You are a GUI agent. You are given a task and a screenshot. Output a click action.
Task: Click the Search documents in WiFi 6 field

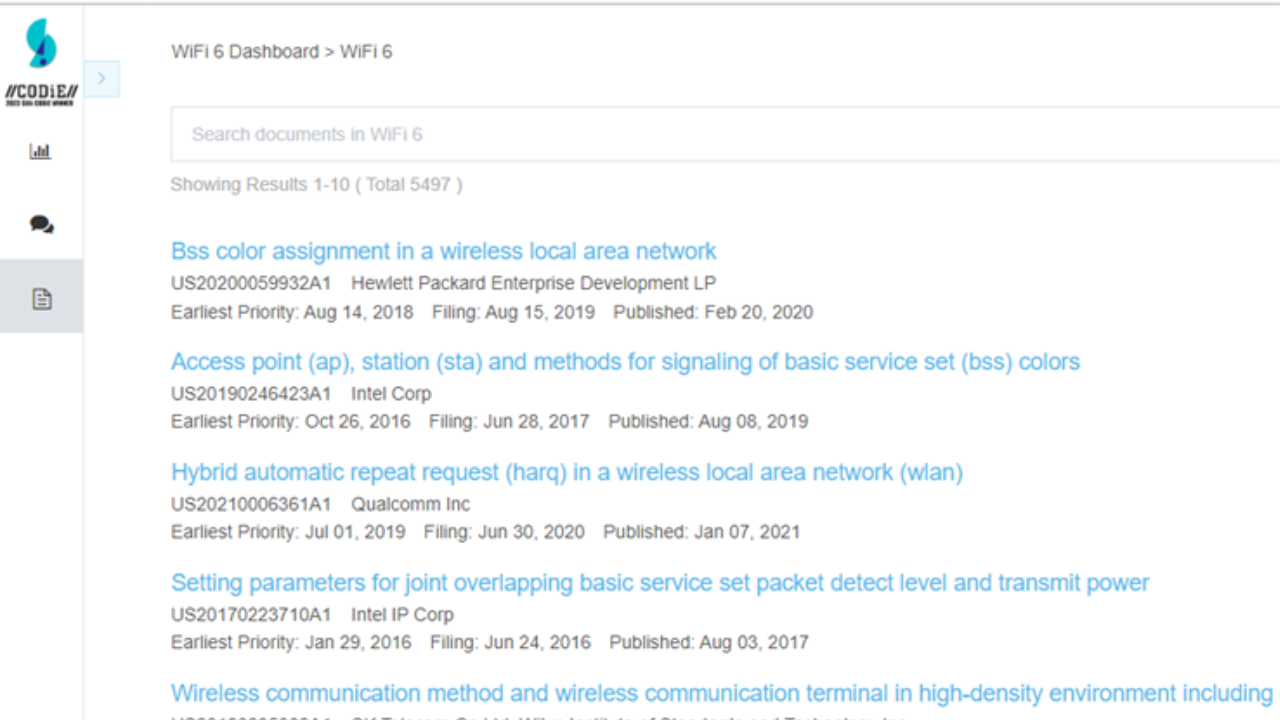725,134
